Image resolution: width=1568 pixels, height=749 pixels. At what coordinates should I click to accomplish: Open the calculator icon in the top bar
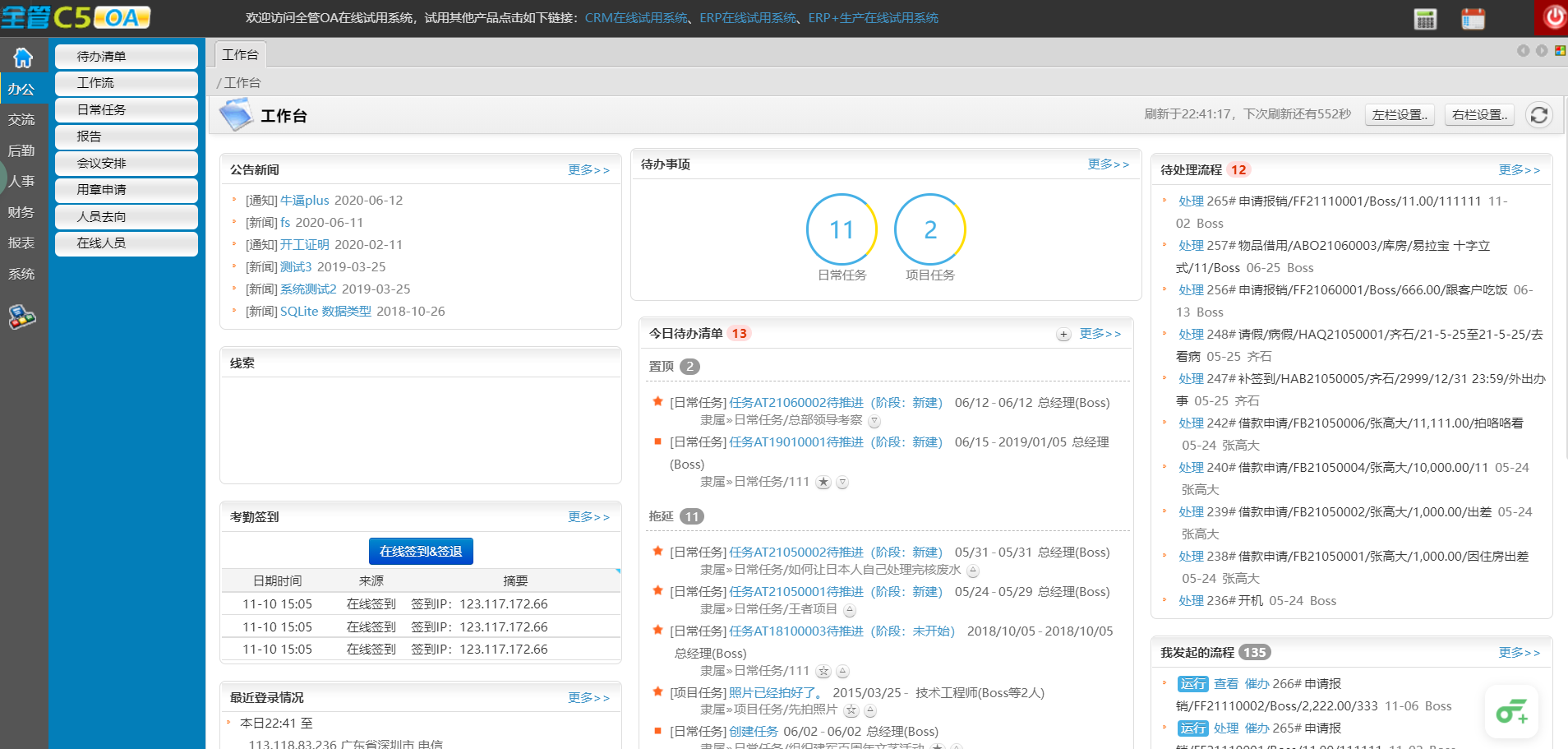coord(1424,17)
